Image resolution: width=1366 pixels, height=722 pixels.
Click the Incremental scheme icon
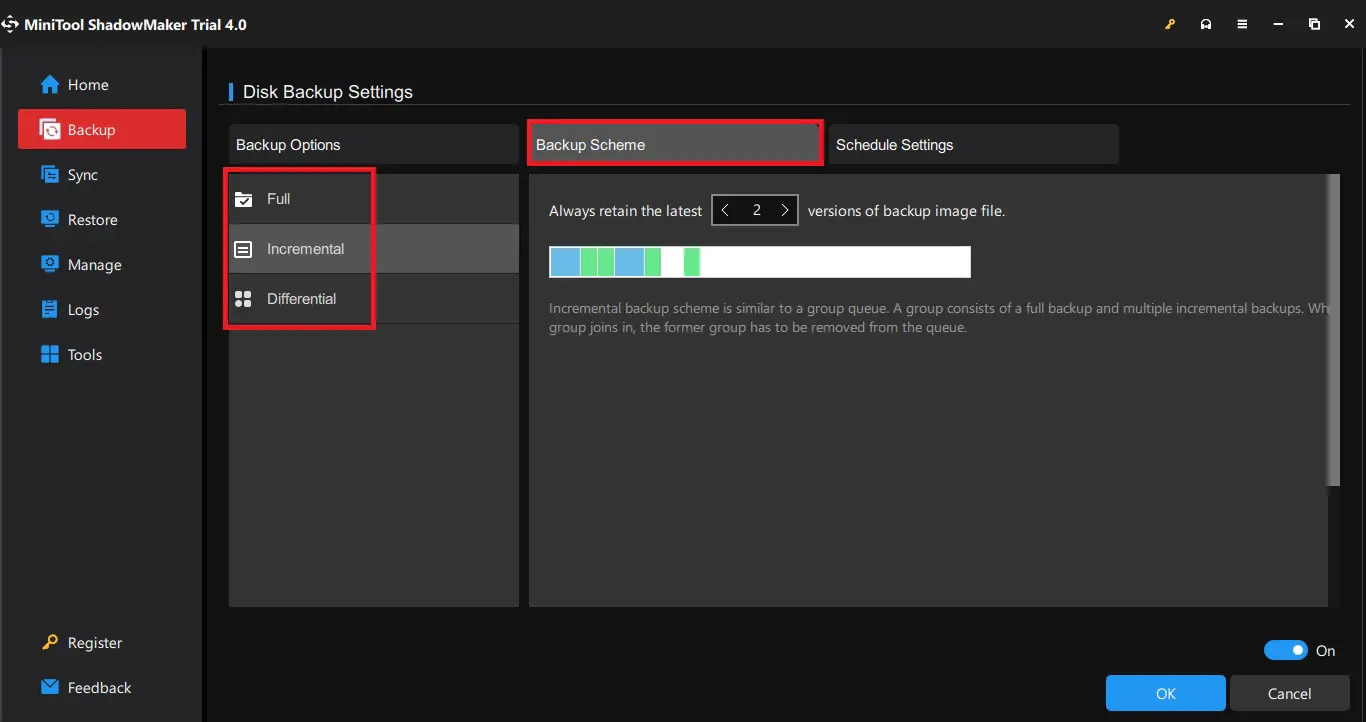[x=243, y=249]
